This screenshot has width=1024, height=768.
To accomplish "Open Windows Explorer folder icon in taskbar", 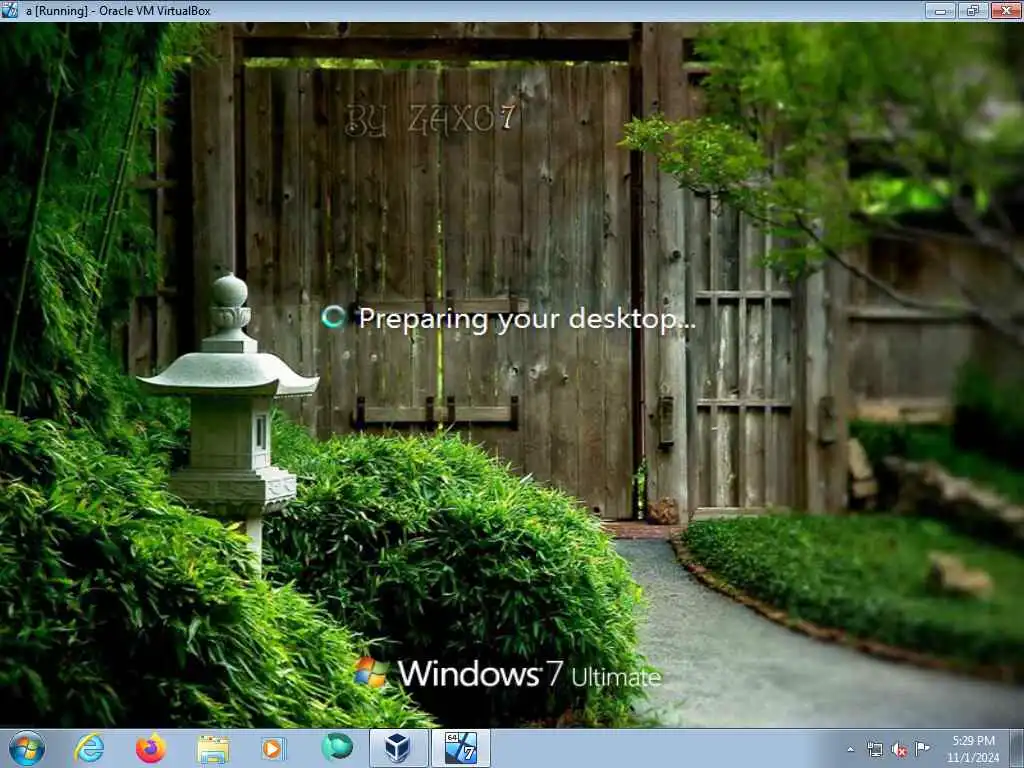I will coord(213,749).
